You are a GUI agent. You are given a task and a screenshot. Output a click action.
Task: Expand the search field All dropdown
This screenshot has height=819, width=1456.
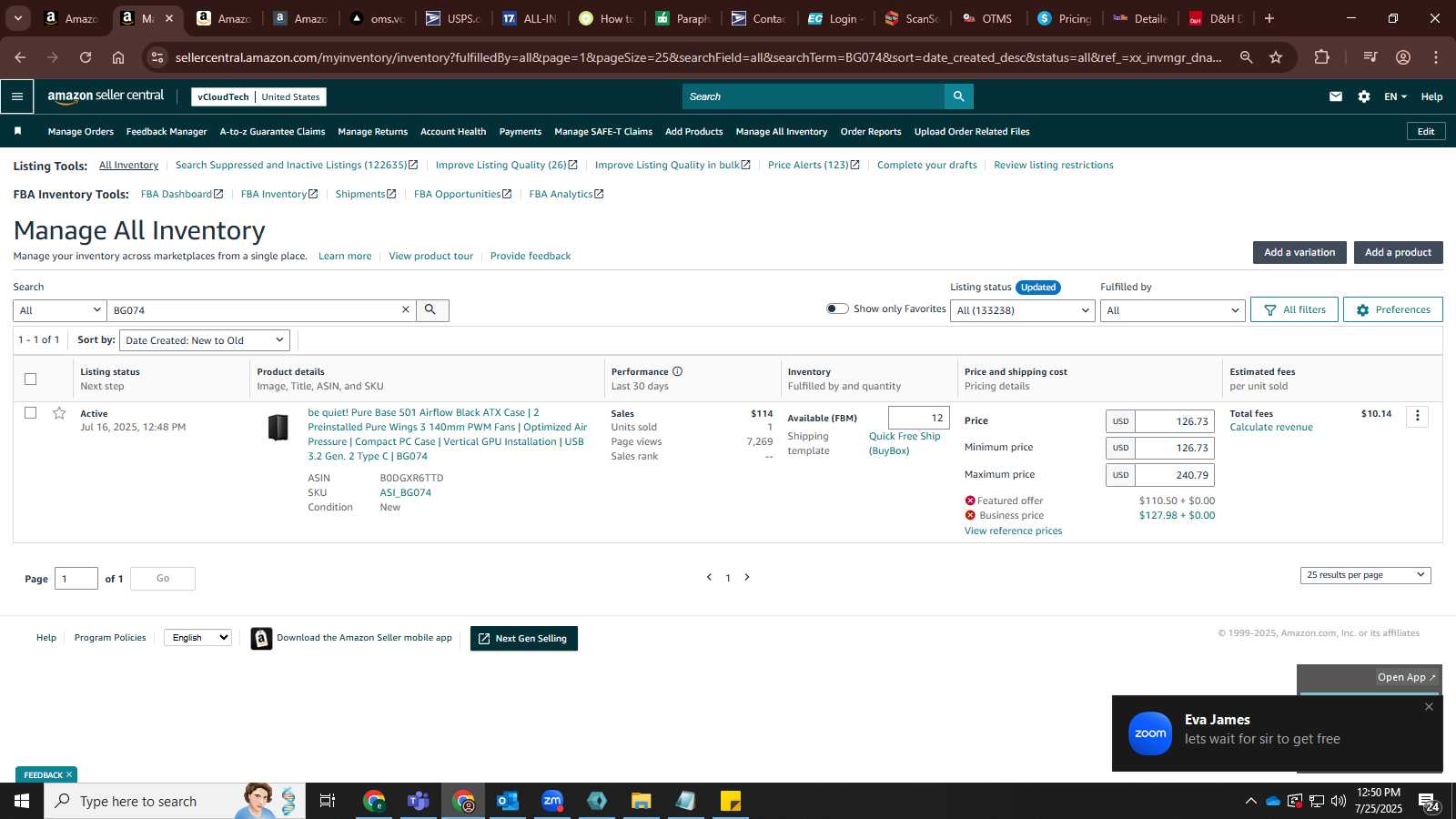[60, 310]
